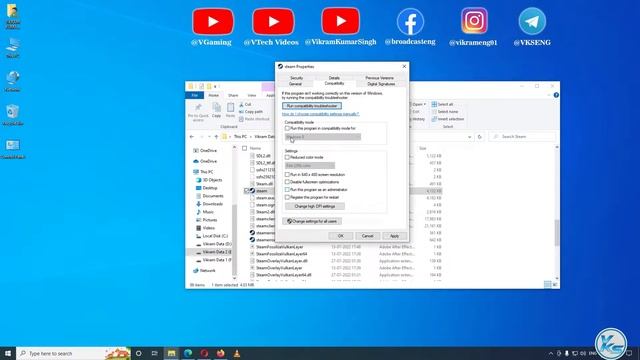640x360 pixels.
Task: Open the choose compatibility settings manually link
Action: (x=320, y=114)
